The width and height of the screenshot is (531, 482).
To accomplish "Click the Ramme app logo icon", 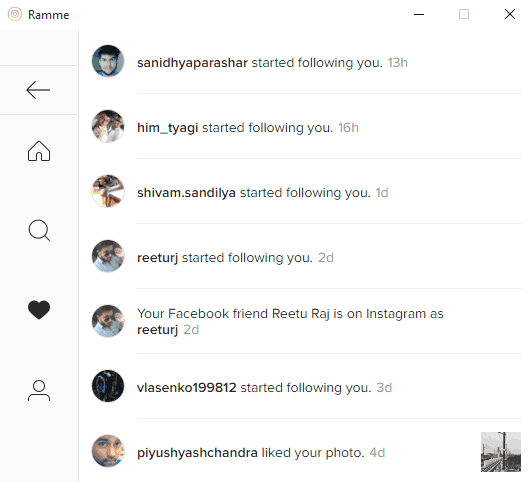I will click(x=15, y=14).
